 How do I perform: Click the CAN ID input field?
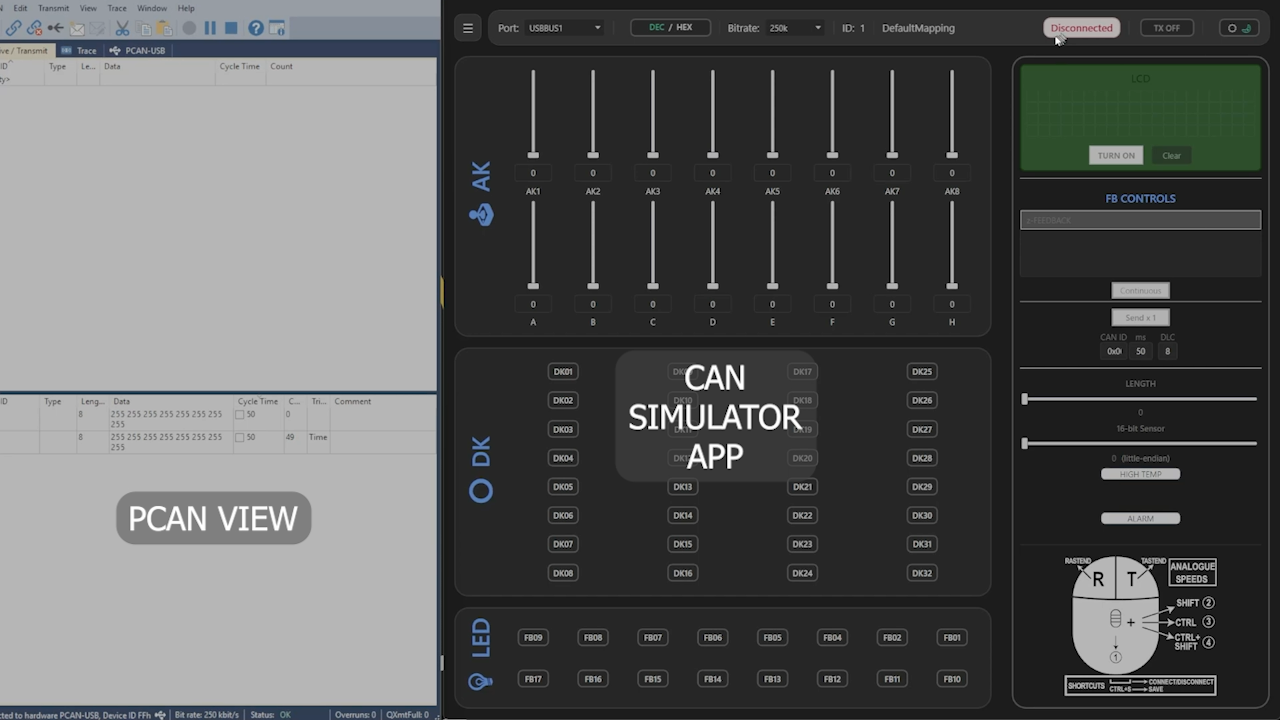[1114, 351]
